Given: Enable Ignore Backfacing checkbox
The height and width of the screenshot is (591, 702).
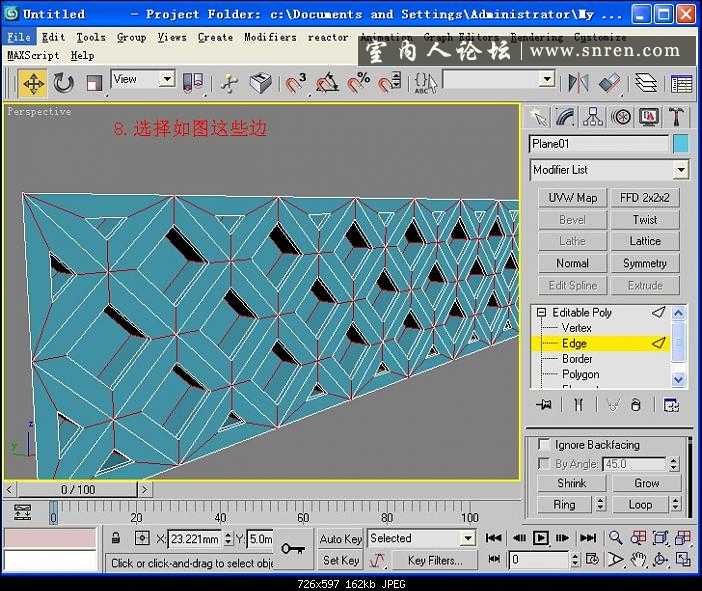Looking at the screenshot, I should [x=544, y=445].
